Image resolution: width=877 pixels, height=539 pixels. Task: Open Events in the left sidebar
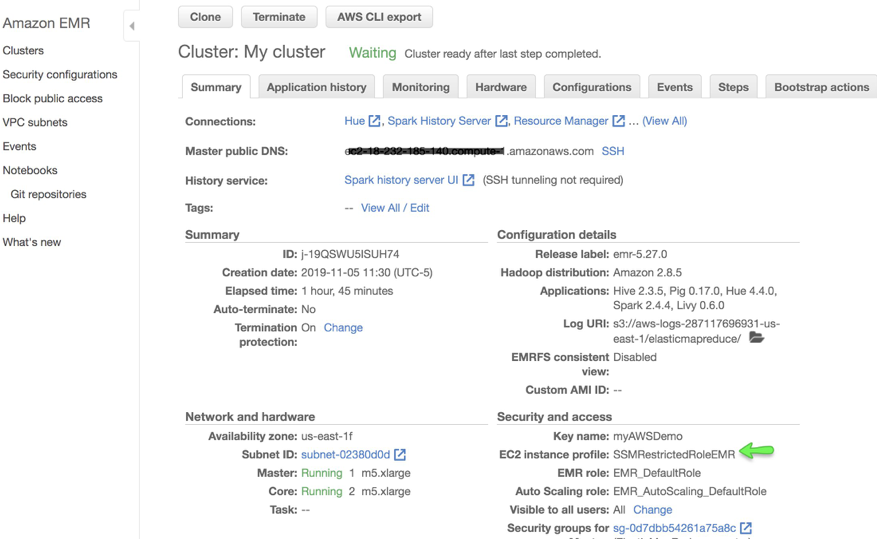click(19, 146)
